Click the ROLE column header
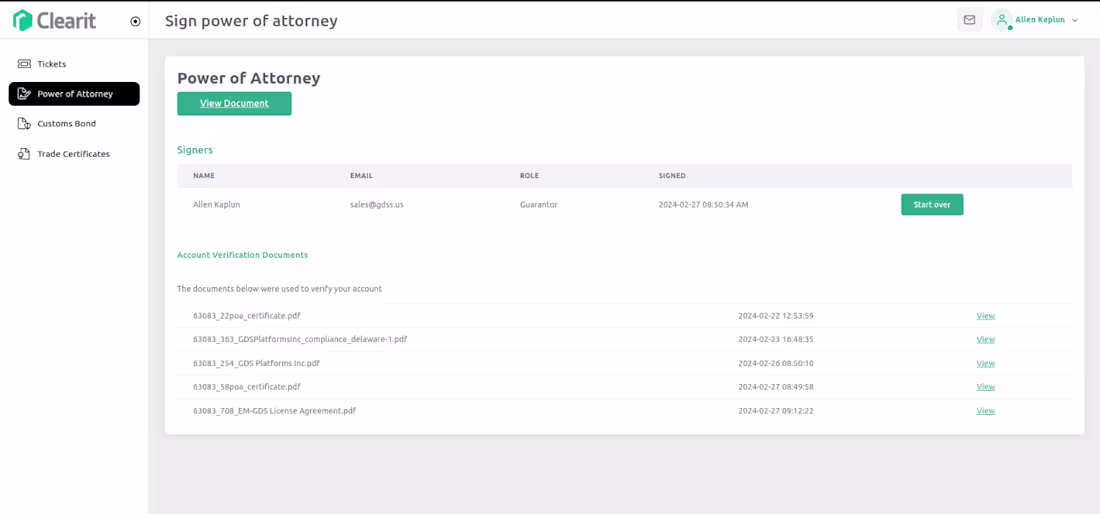1100x514 pixels. pos(529,175)
